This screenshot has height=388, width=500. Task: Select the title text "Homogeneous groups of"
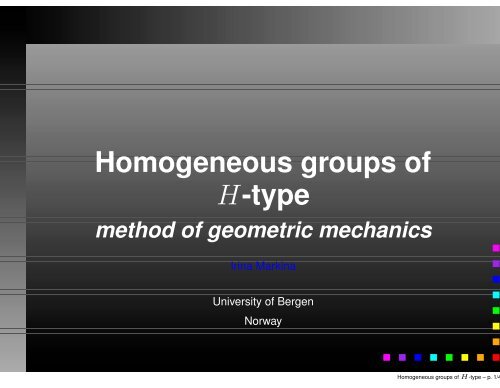coord(263,163)
